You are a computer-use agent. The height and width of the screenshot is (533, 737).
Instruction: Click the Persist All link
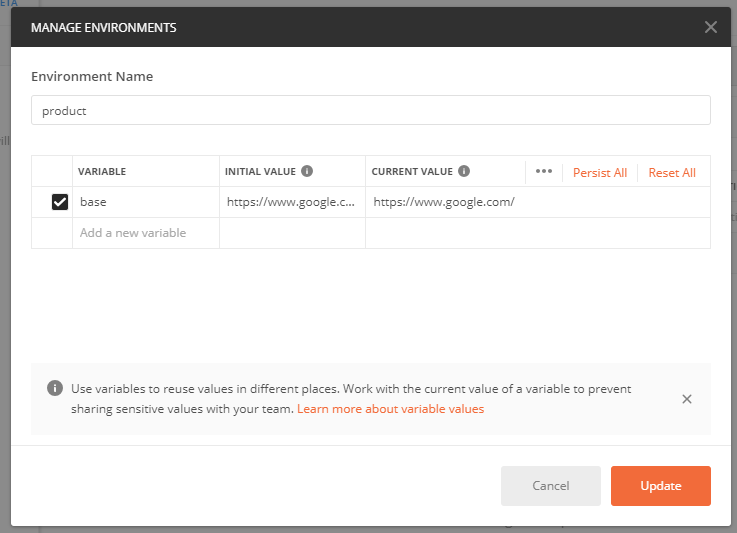(599, 173)
